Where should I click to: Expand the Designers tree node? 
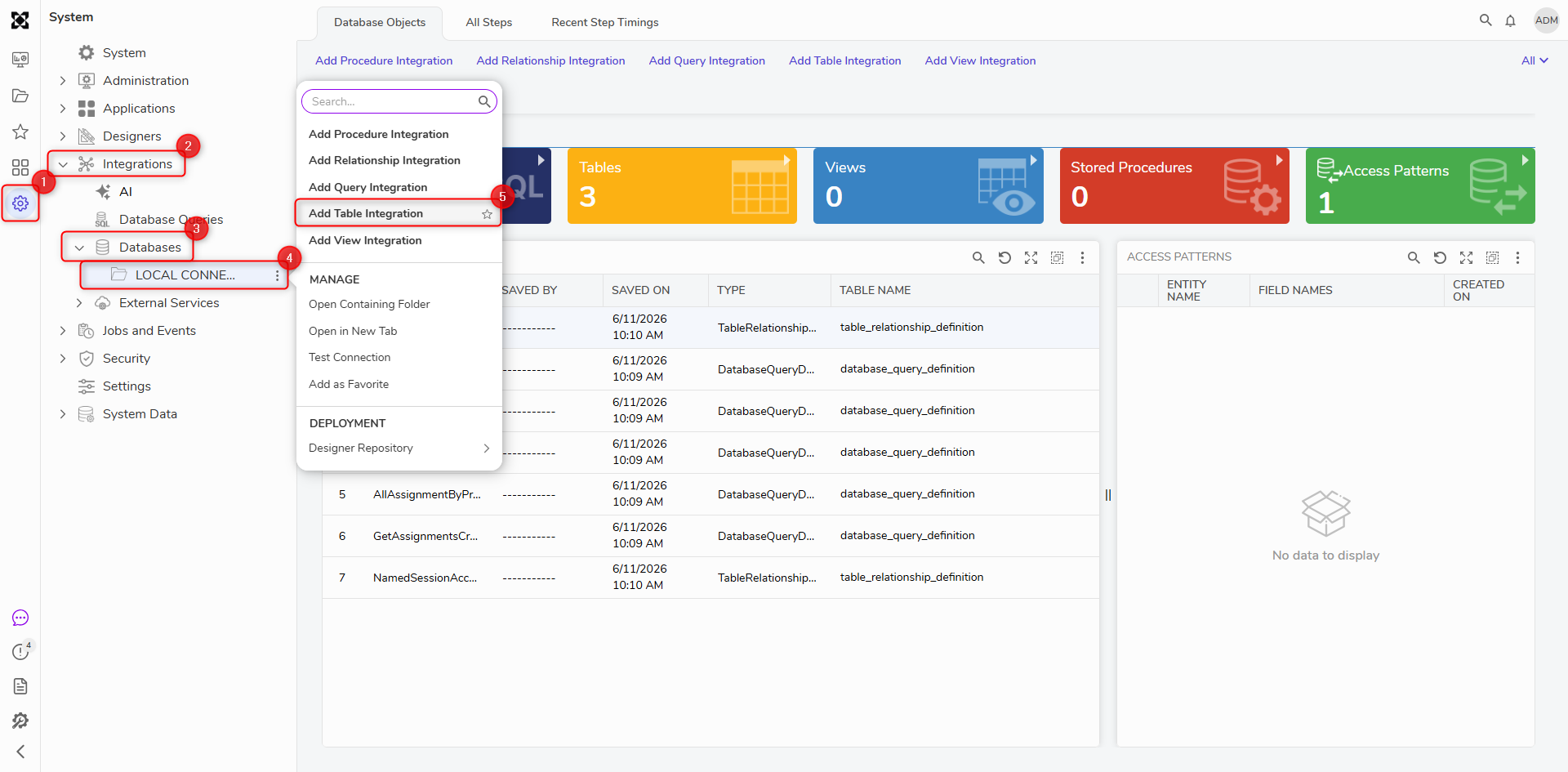(63, 136)
